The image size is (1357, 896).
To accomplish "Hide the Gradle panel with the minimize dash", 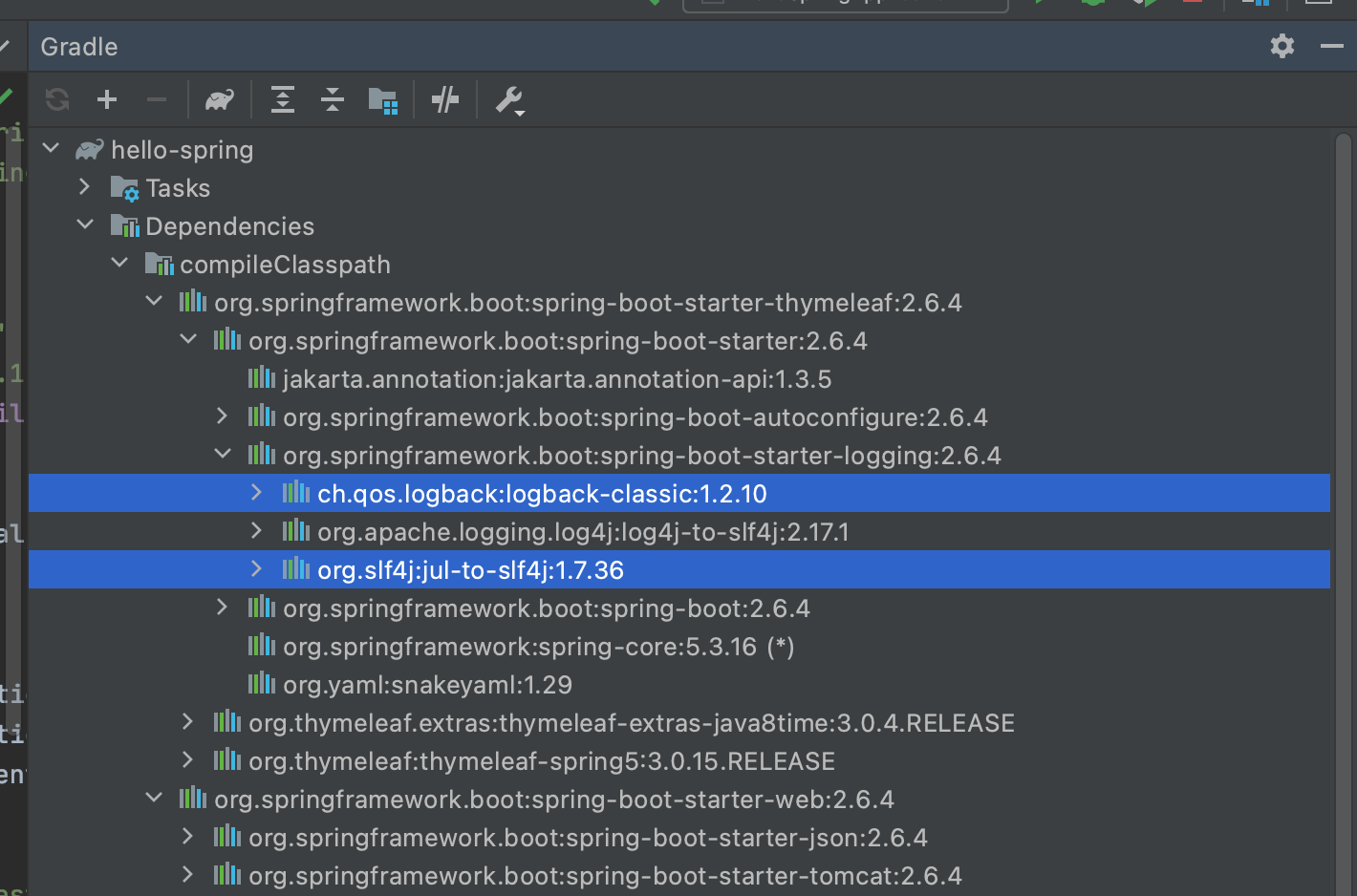I will click(1332, 46).
